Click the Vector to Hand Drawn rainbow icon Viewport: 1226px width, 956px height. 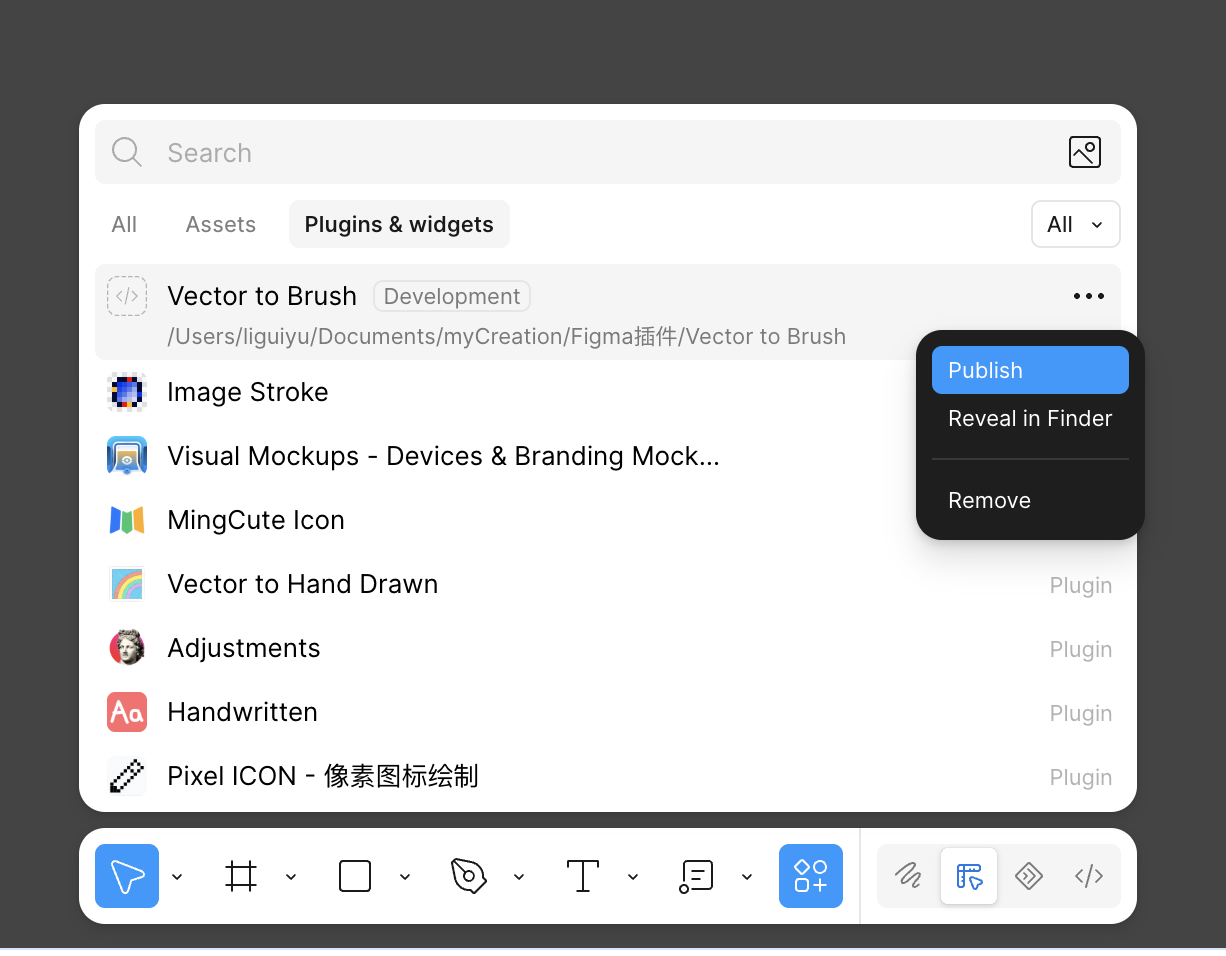point(127,584)
